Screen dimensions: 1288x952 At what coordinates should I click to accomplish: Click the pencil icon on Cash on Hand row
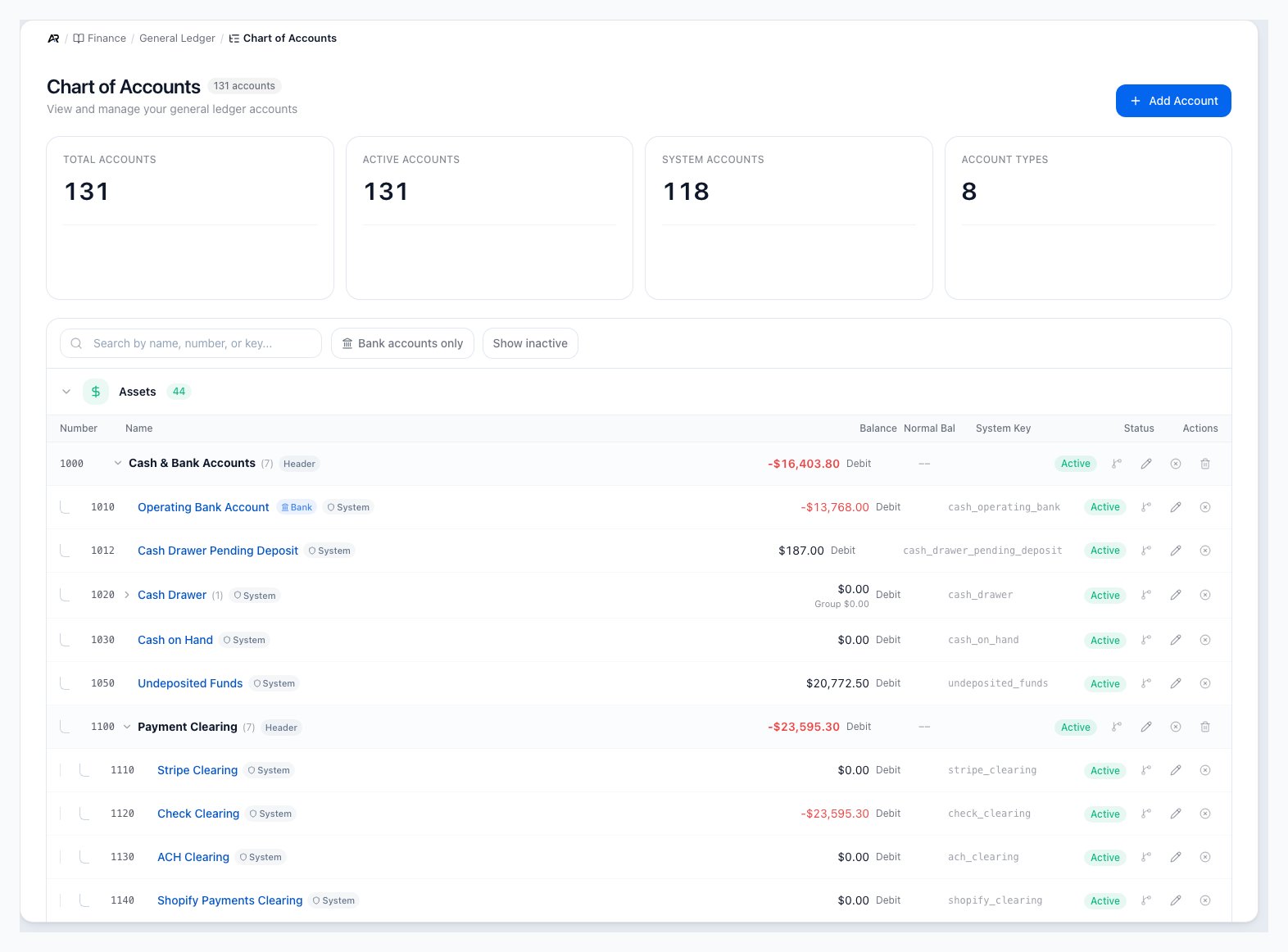(x=1176, y=640)
